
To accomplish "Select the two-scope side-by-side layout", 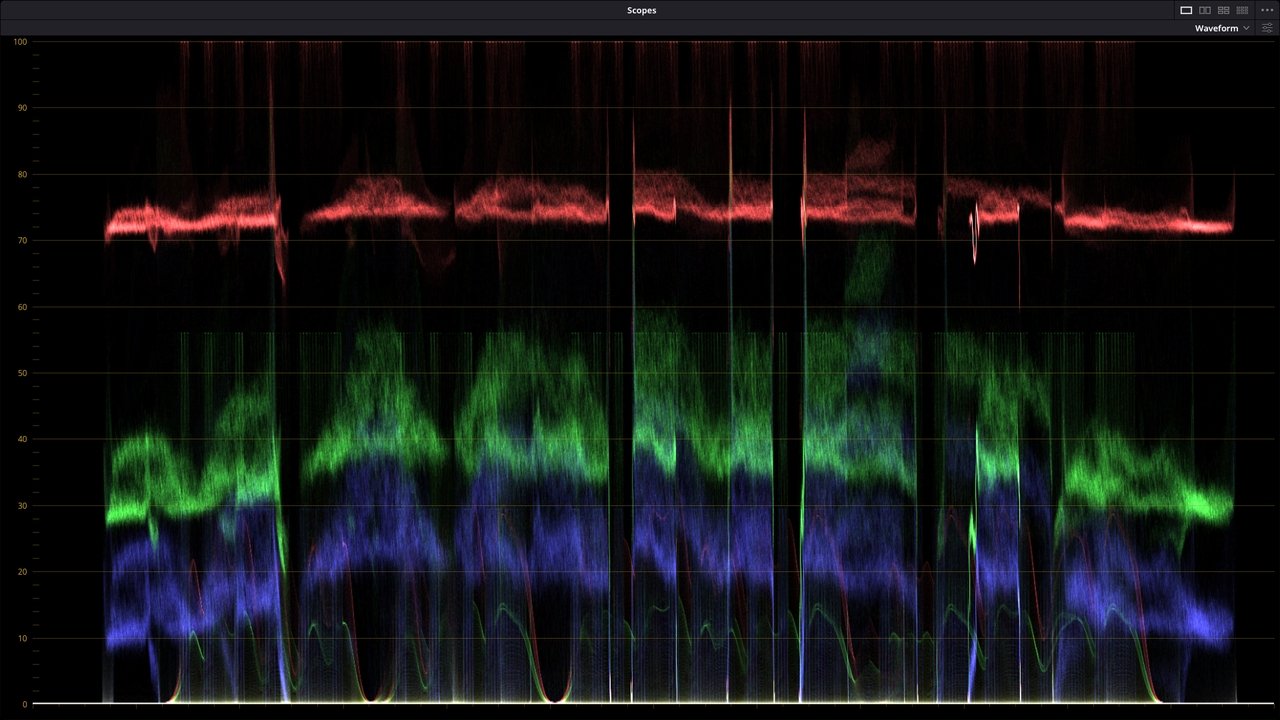I will (x=1205, y=10).
